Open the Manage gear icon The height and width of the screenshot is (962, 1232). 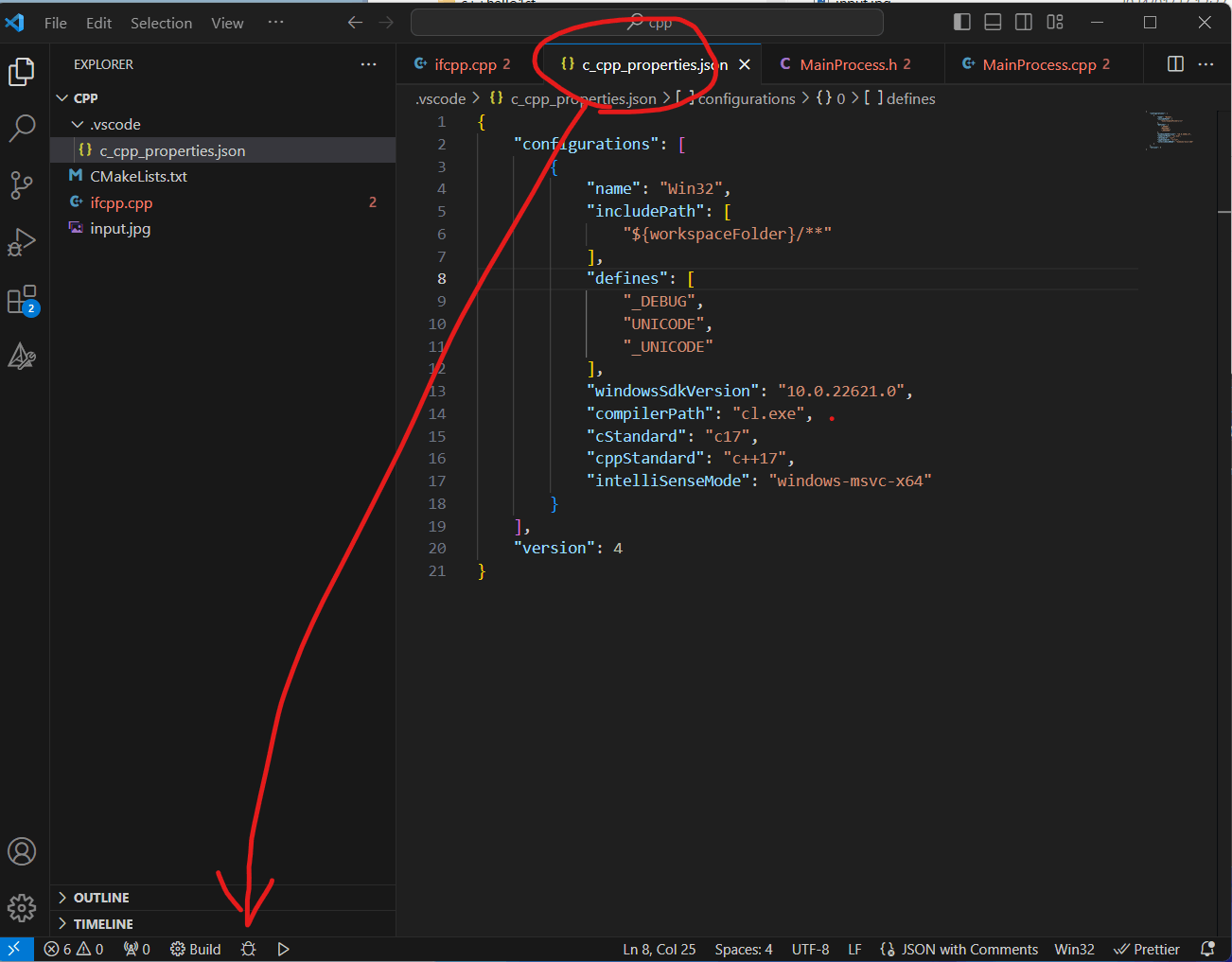22,908
